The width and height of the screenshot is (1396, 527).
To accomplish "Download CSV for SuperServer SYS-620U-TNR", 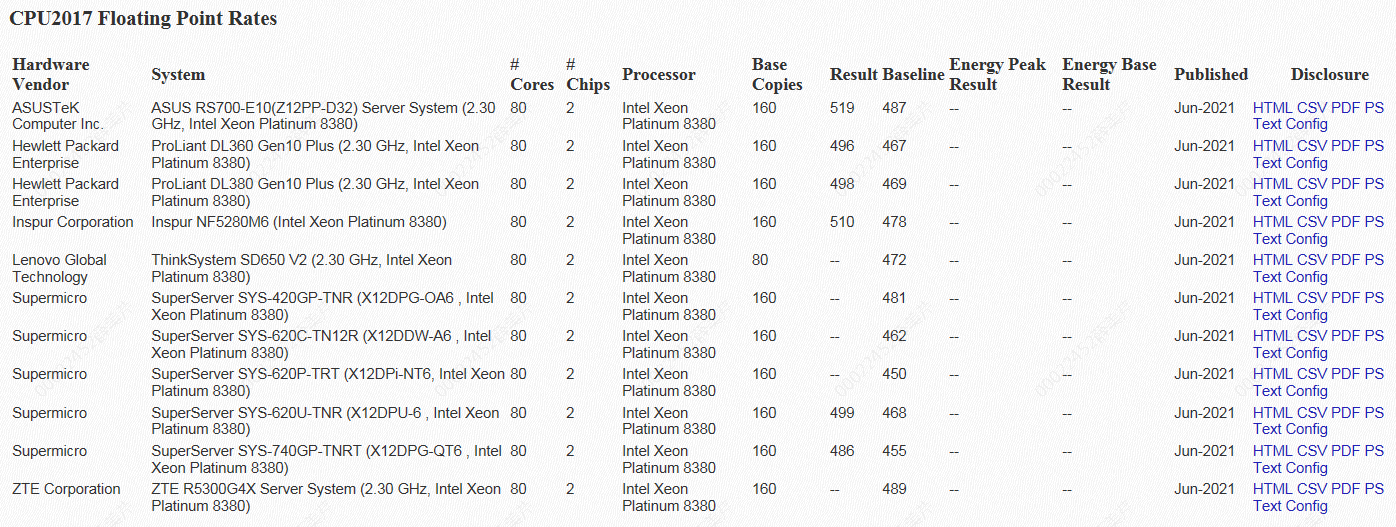I will point(1311,413).
